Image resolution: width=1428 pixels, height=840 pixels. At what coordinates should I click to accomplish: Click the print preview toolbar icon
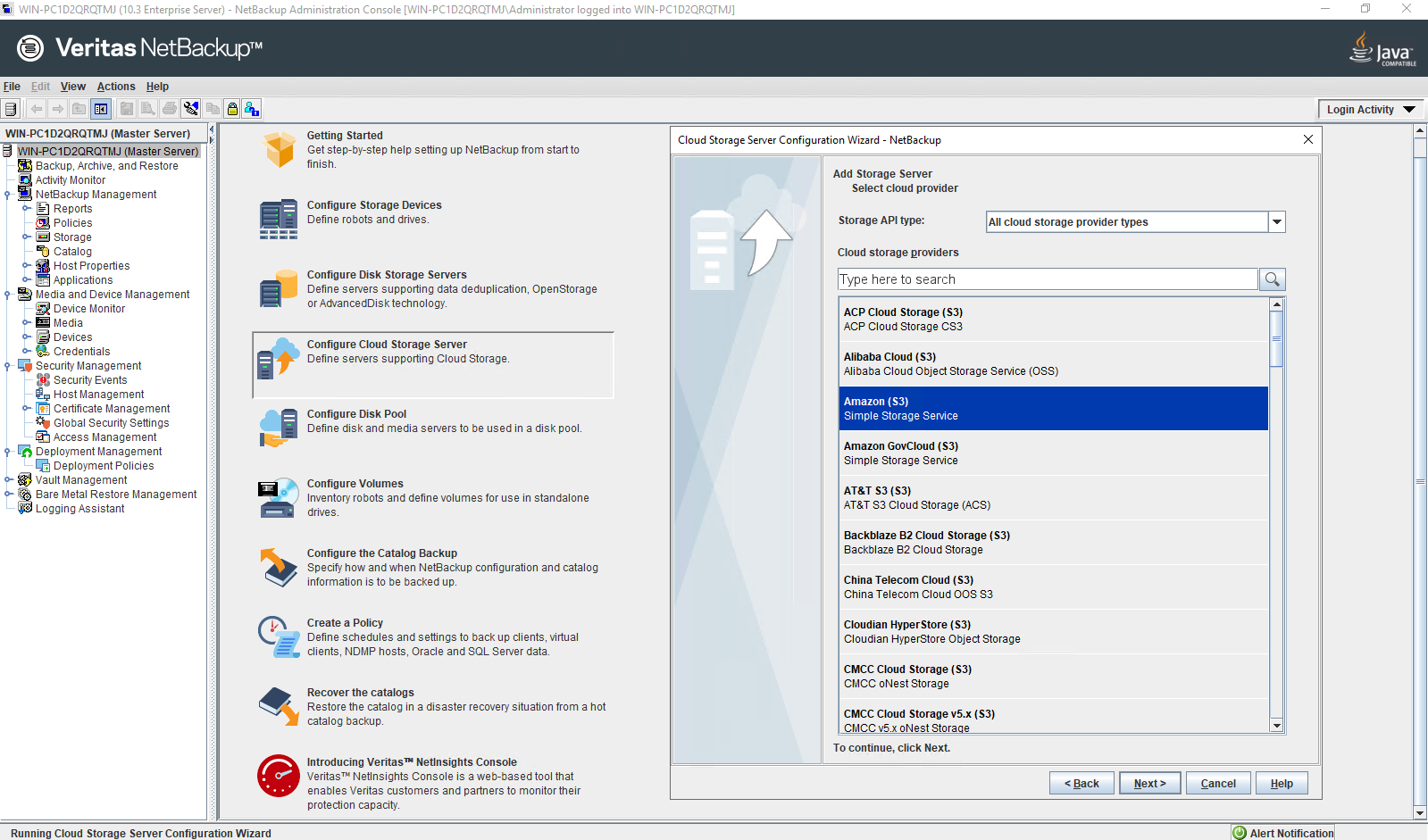coord(148,109)
